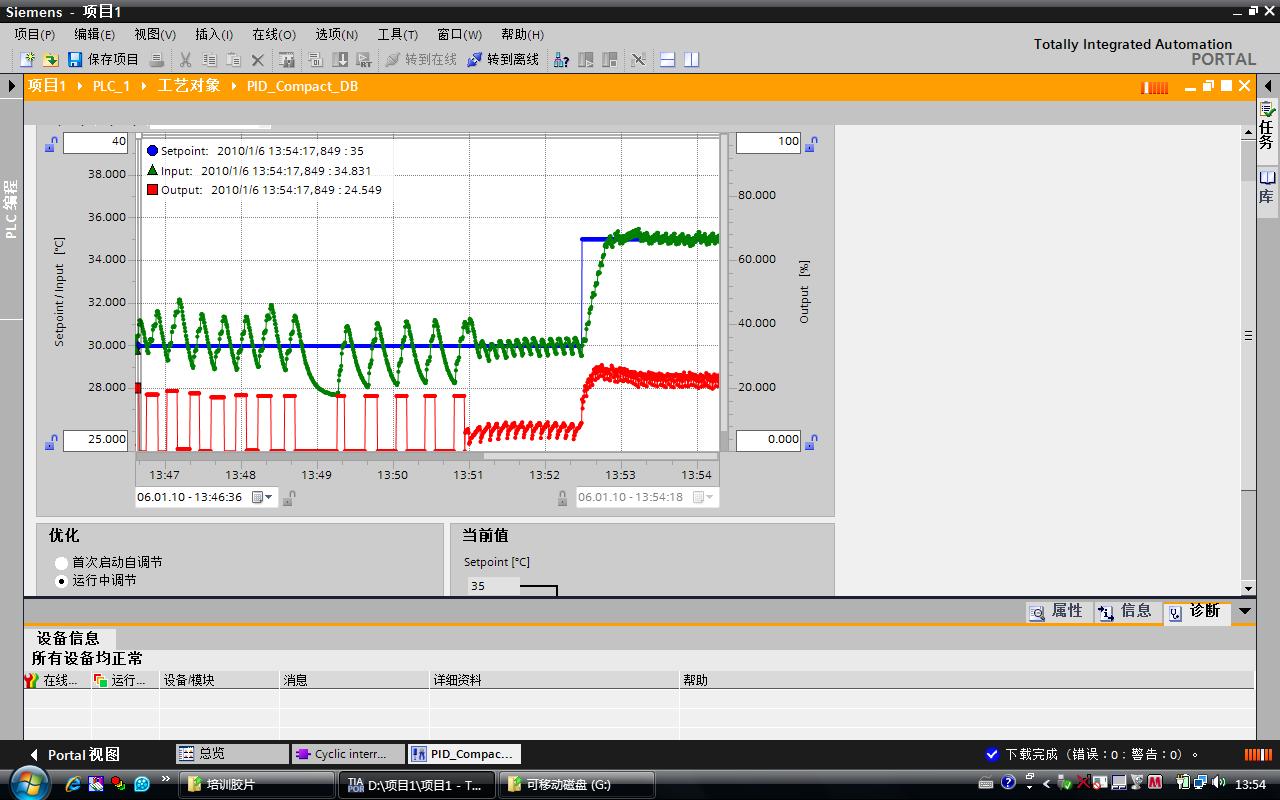The image size is (1280, 800).
Task: Save the project with 保存项目
Action: (x=103, y=60)
